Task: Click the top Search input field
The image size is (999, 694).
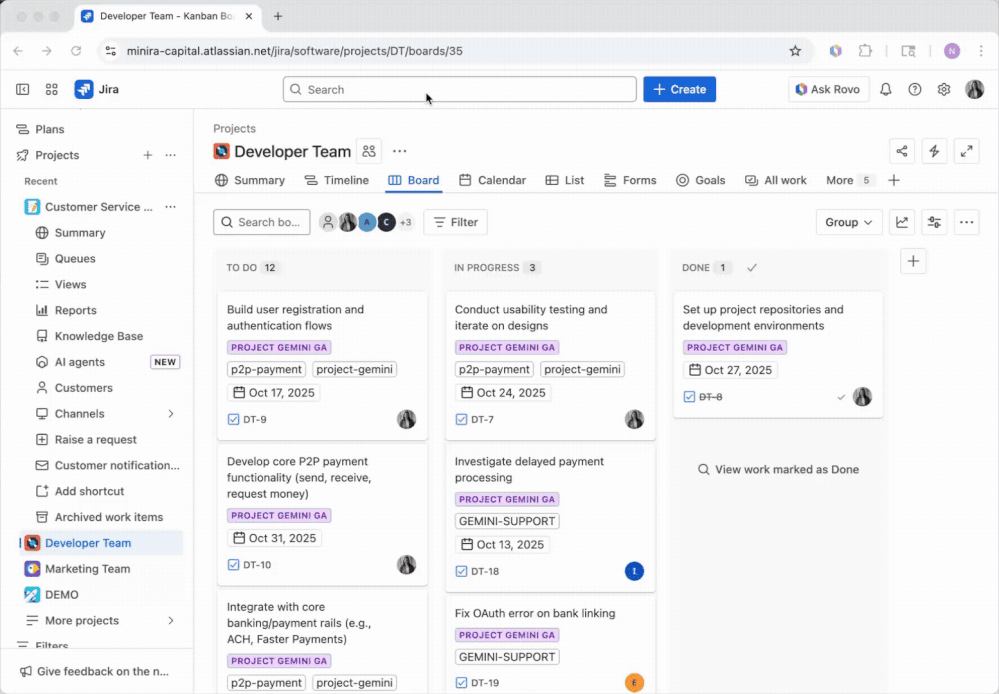Action: pyautogui.click(x=460, y=89)
